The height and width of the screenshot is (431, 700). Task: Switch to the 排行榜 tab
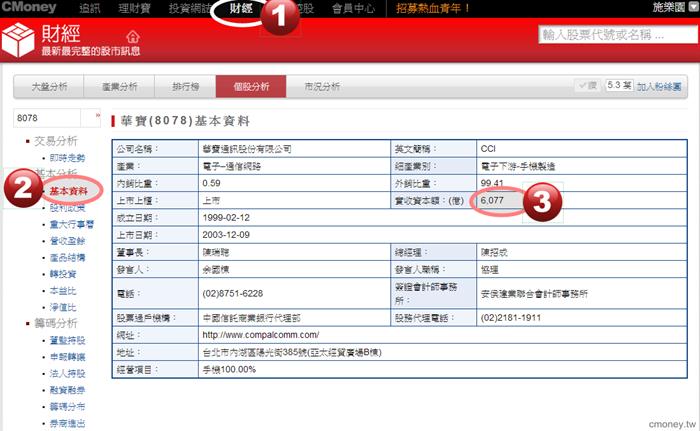(x=185, y=87)
